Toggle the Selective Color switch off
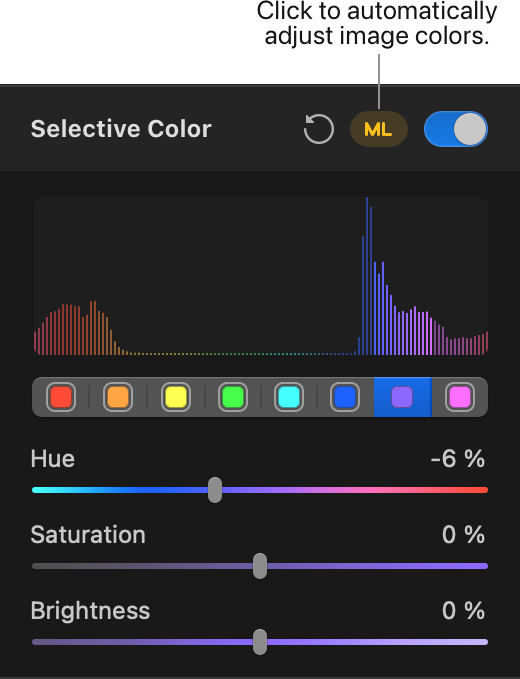The image size is (520, 679). pos(456,129)
